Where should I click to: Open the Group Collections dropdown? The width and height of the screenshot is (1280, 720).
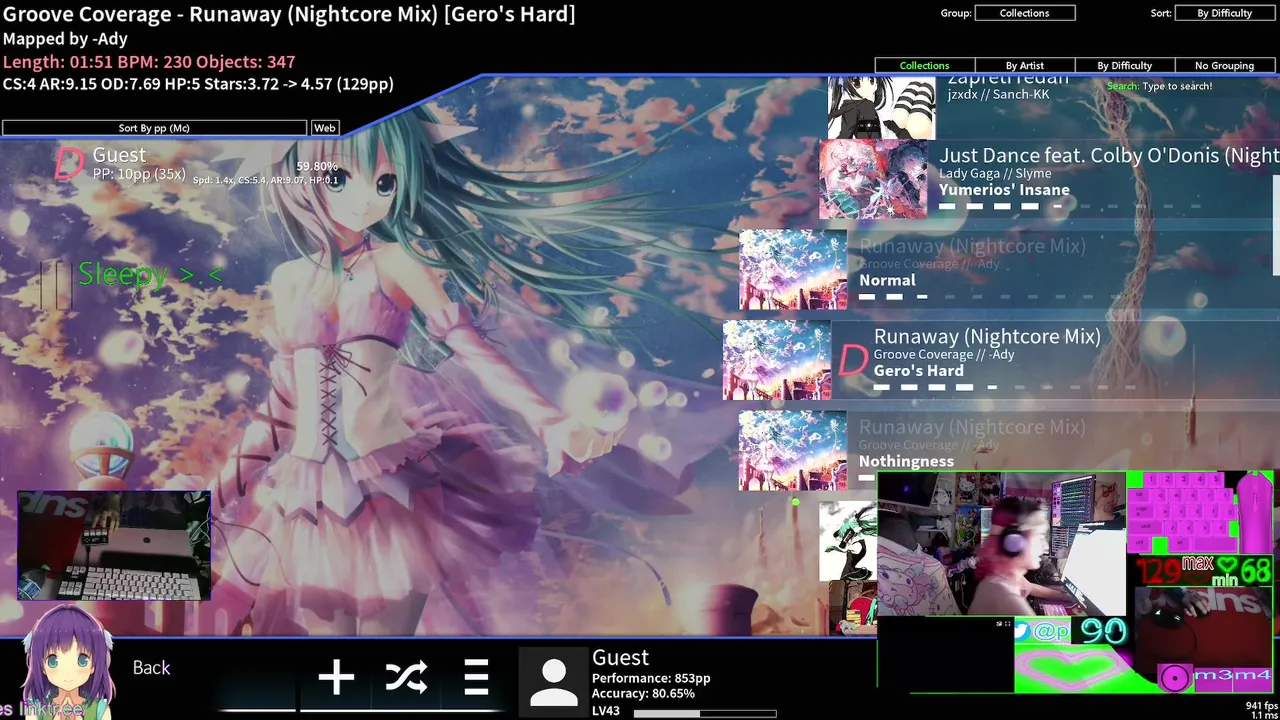click(1024, 13)
